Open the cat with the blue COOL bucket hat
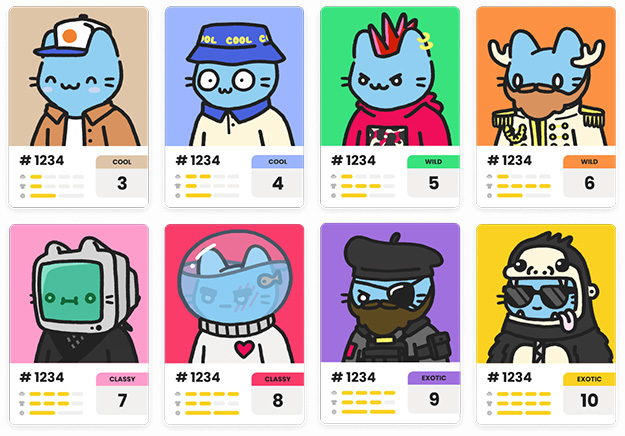Screen dimensions: 625x436 click(x=234, y=77)
